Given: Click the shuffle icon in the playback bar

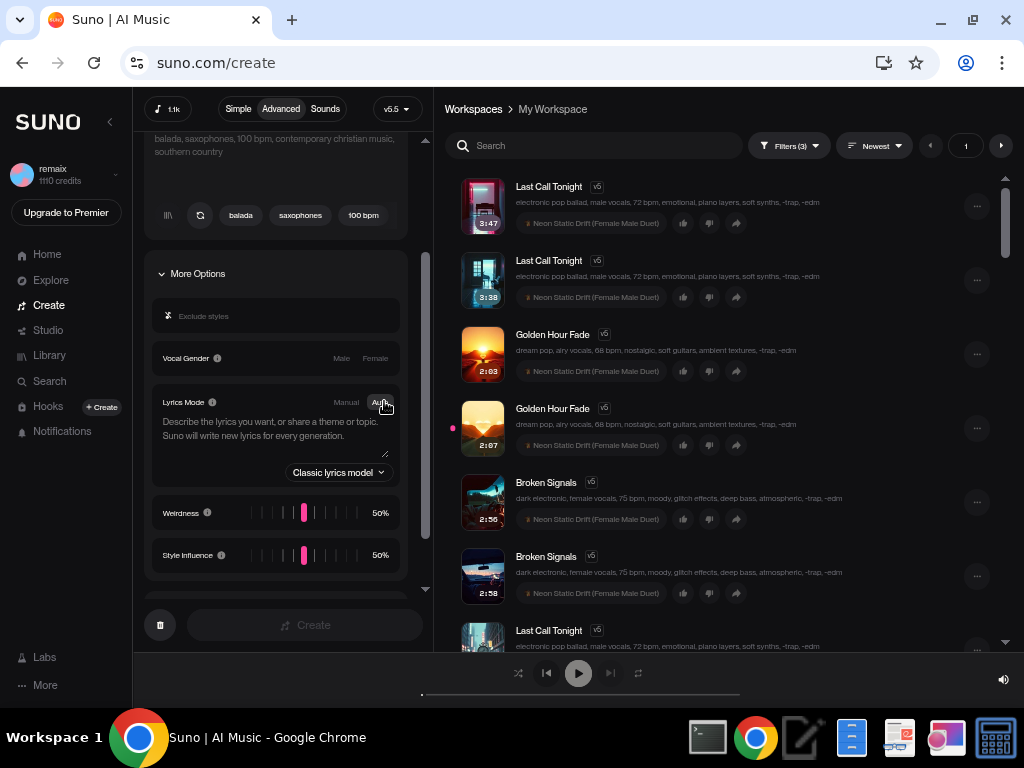Looking at the screenshot, I should [518, 673].
